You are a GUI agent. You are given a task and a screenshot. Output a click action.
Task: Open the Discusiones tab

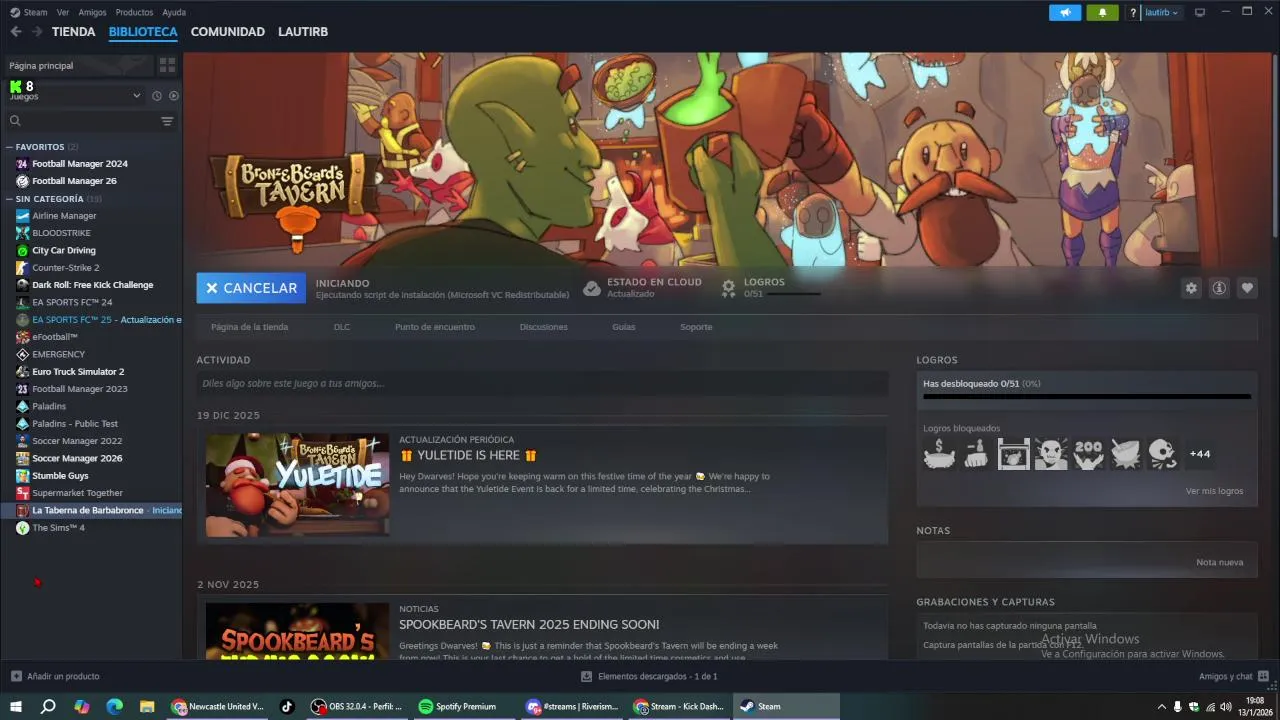[x=543, y=327]
